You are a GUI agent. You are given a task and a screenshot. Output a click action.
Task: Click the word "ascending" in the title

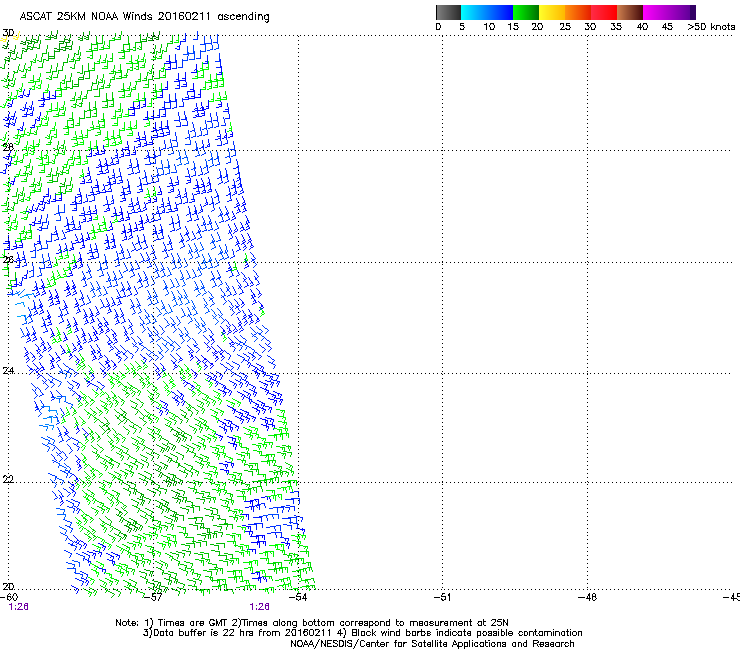[x=243, y=17]
